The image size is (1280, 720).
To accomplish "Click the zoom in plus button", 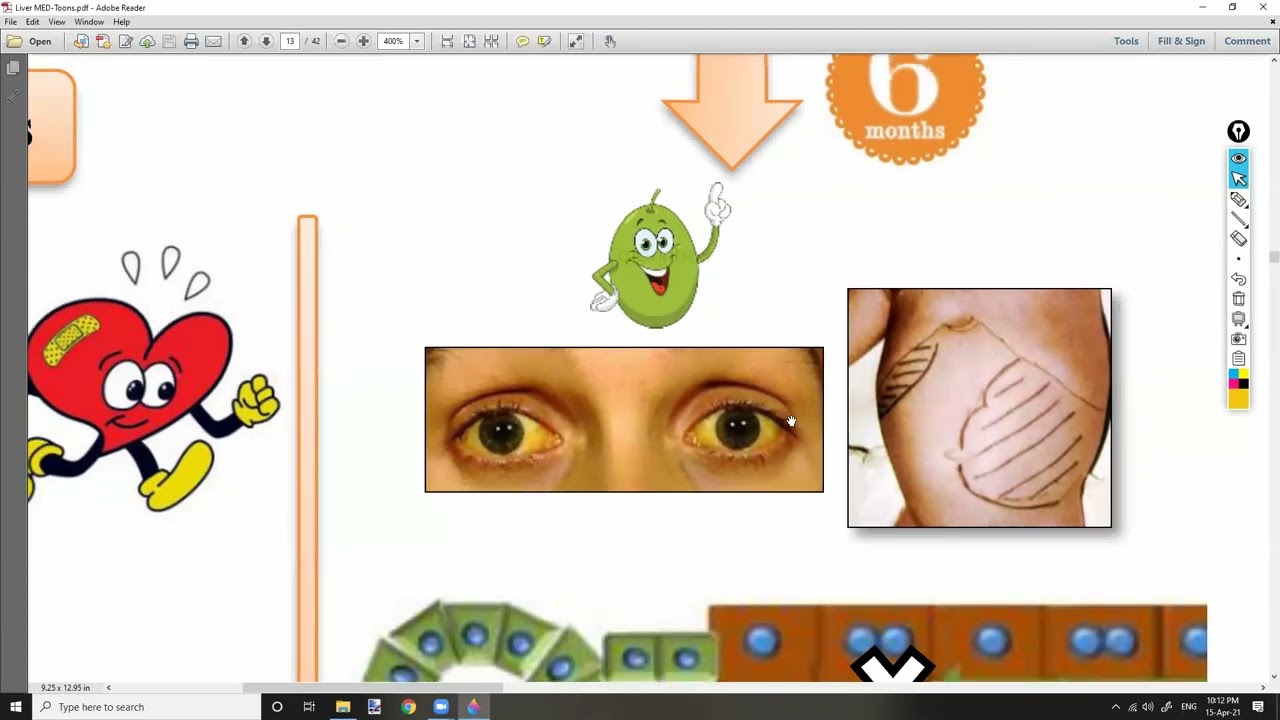I will 363,41.
